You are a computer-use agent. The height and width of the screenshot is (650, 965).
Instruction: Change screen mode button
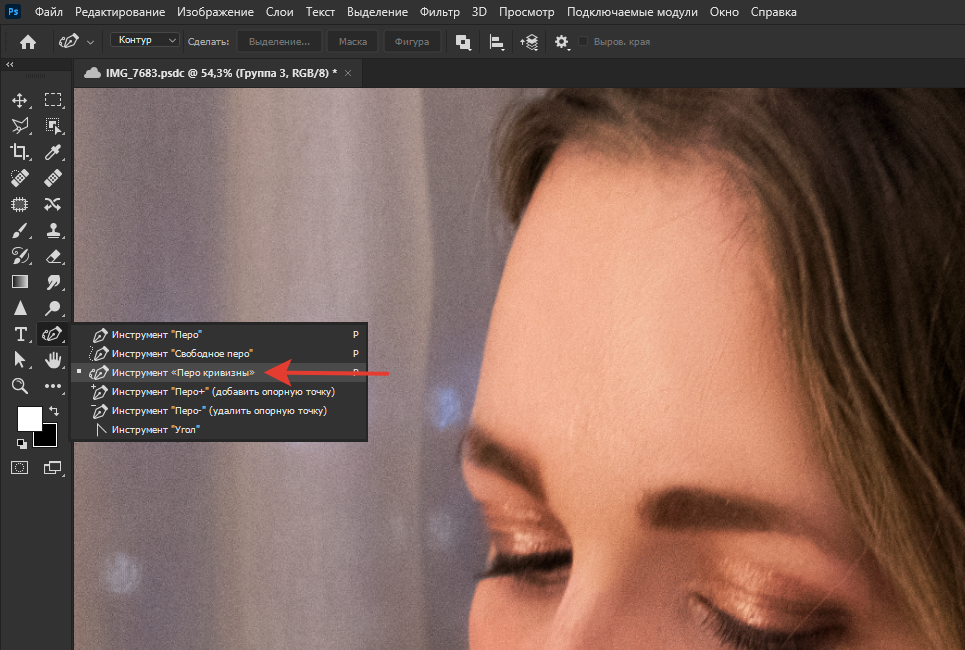point(53,468)
